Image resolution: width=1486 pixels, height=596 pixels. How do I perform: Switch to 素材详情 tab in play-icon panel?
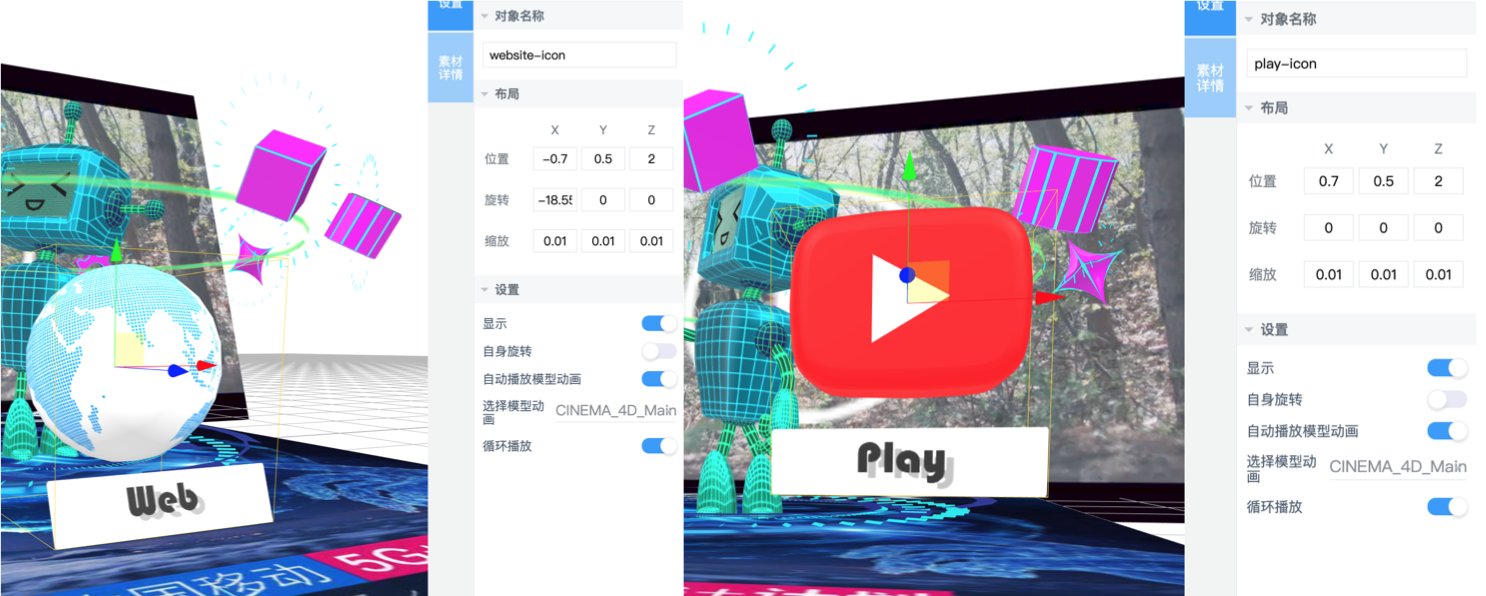point(1210,78)
